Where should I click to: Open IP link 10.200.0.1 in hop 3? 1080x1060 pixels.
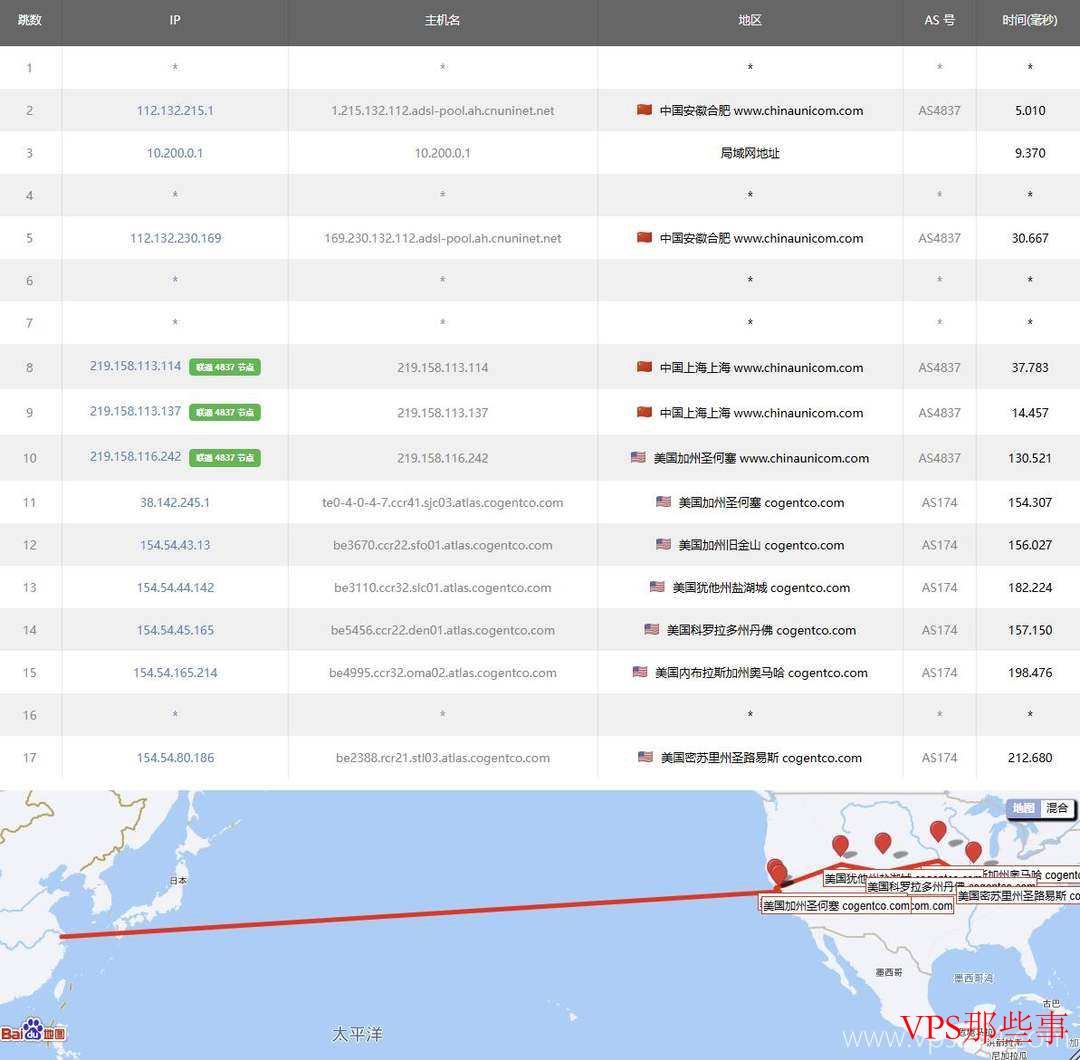(175, 153)
